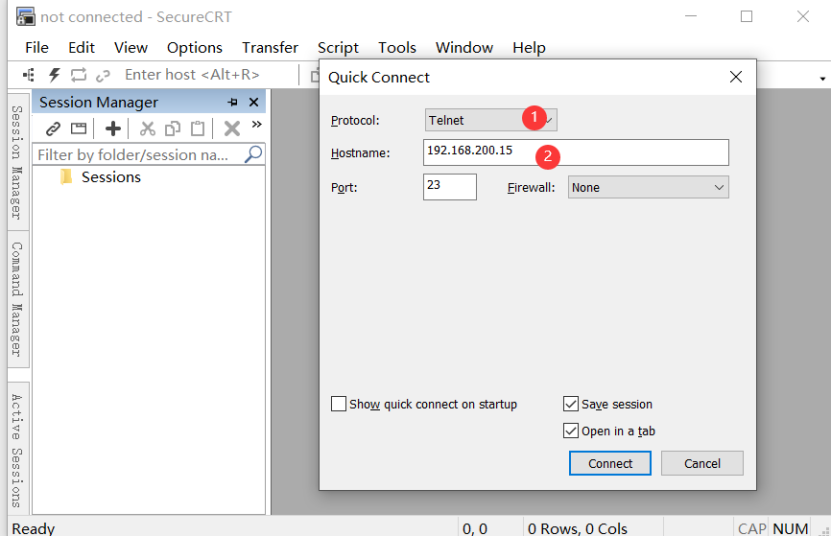Screen dimensions: 831x537
Task: Click the Paste clipboard icon
Action: coord(198,128)
